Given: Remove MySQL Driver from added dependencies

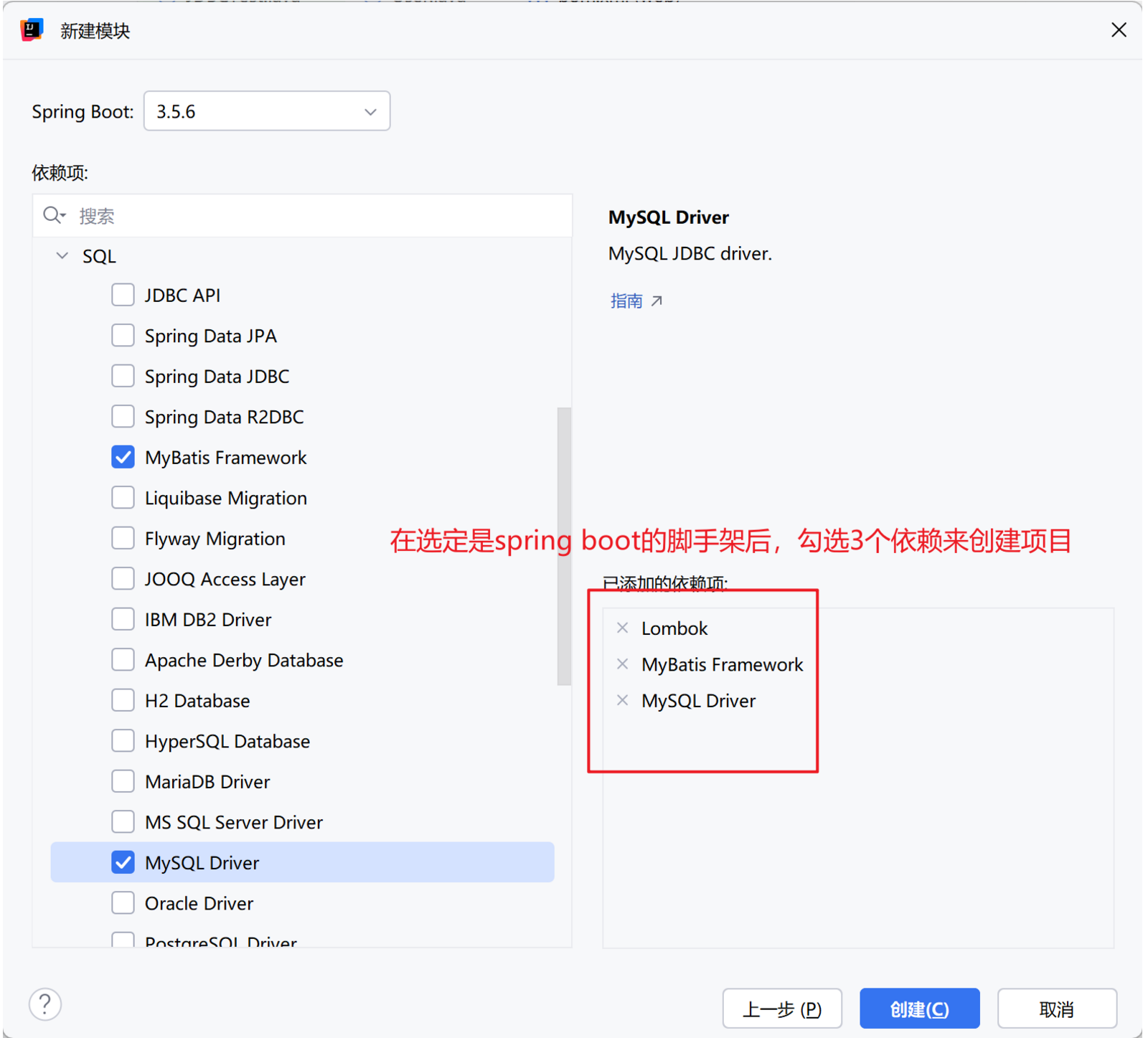Looking at the screenshot, I should [x=622, y=700].
